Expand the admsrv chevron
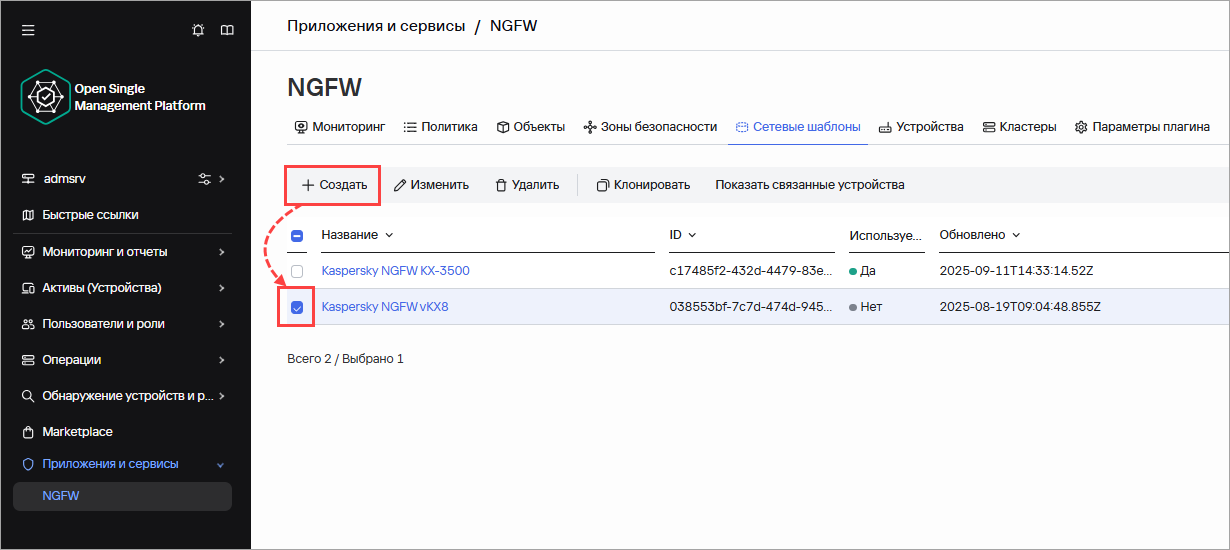 [222, 179]
